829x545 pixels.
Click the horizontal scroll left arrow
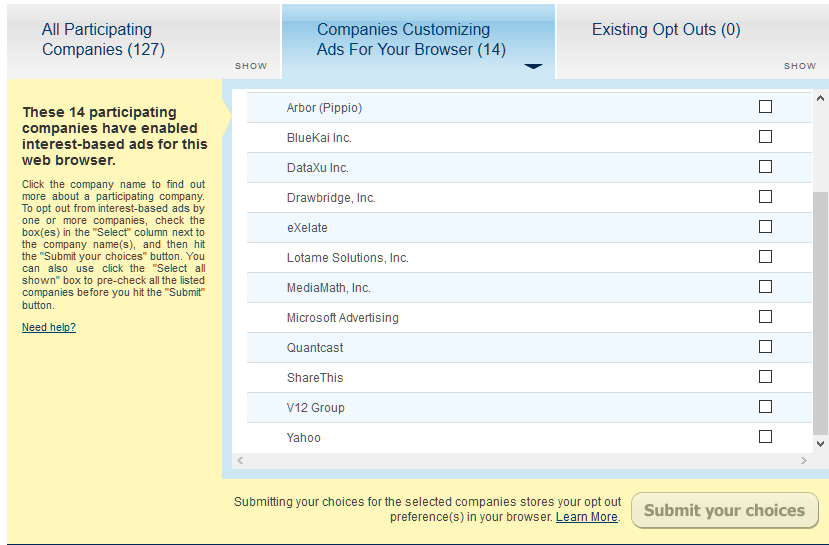click(x=240, y=460)
